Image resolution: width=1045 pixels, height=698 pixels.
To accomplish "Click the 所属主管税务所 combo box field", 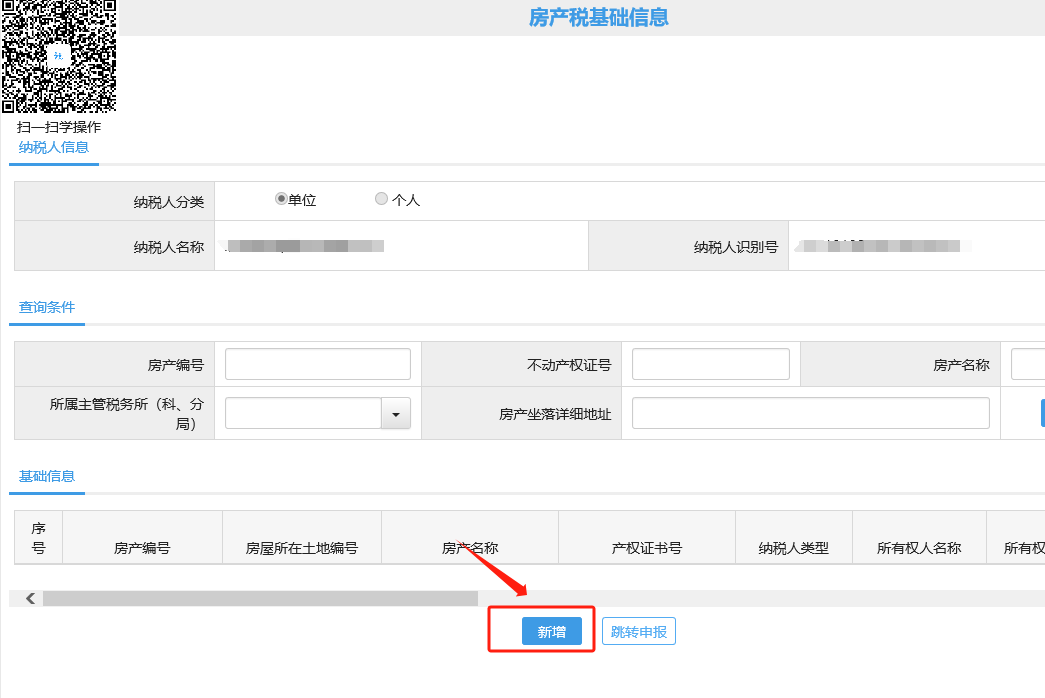I will 303,413.
